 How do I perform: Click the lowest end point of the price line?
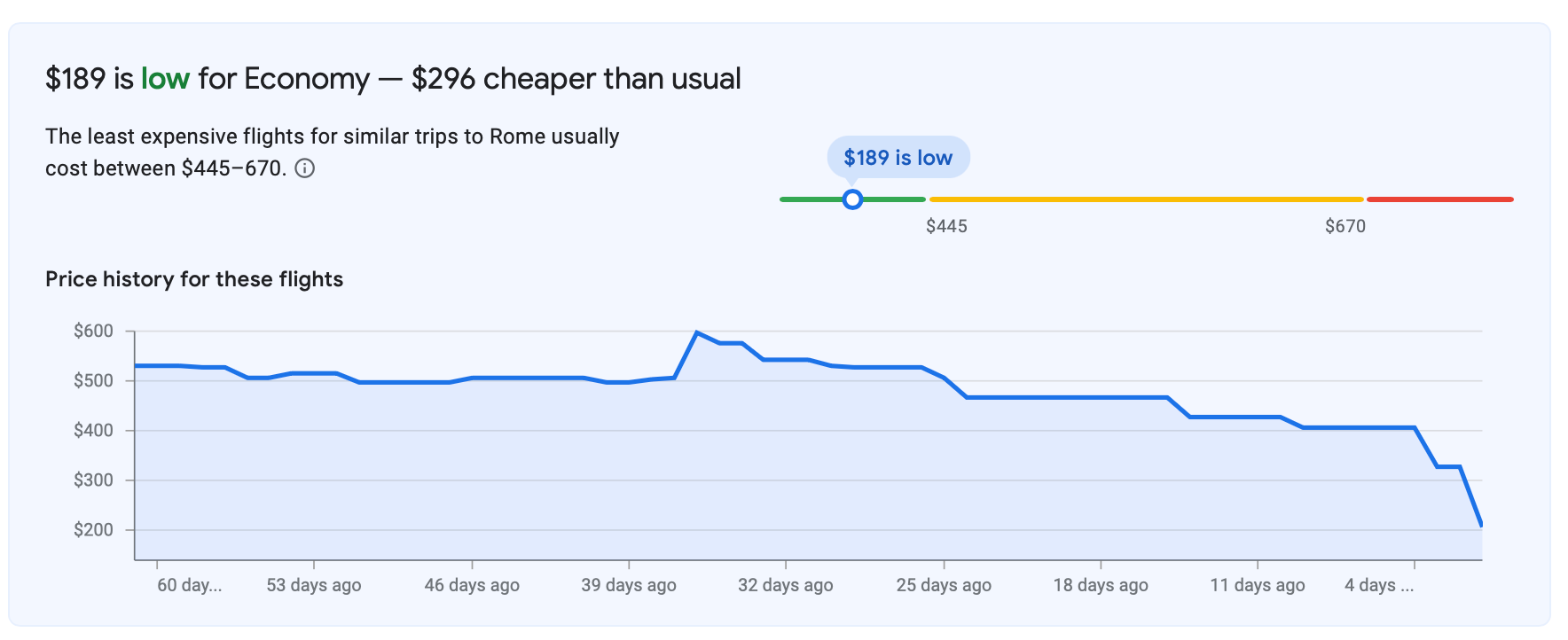pos(1481,525)
